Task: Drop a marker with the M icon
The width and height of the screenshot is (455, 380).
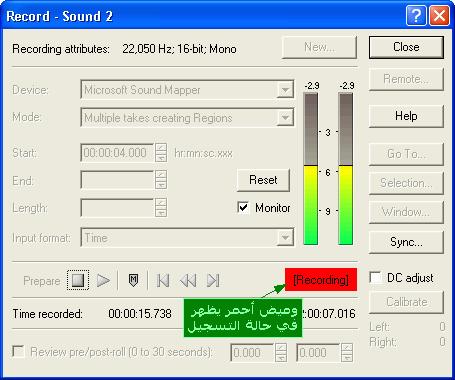Action: coord(133,280)
